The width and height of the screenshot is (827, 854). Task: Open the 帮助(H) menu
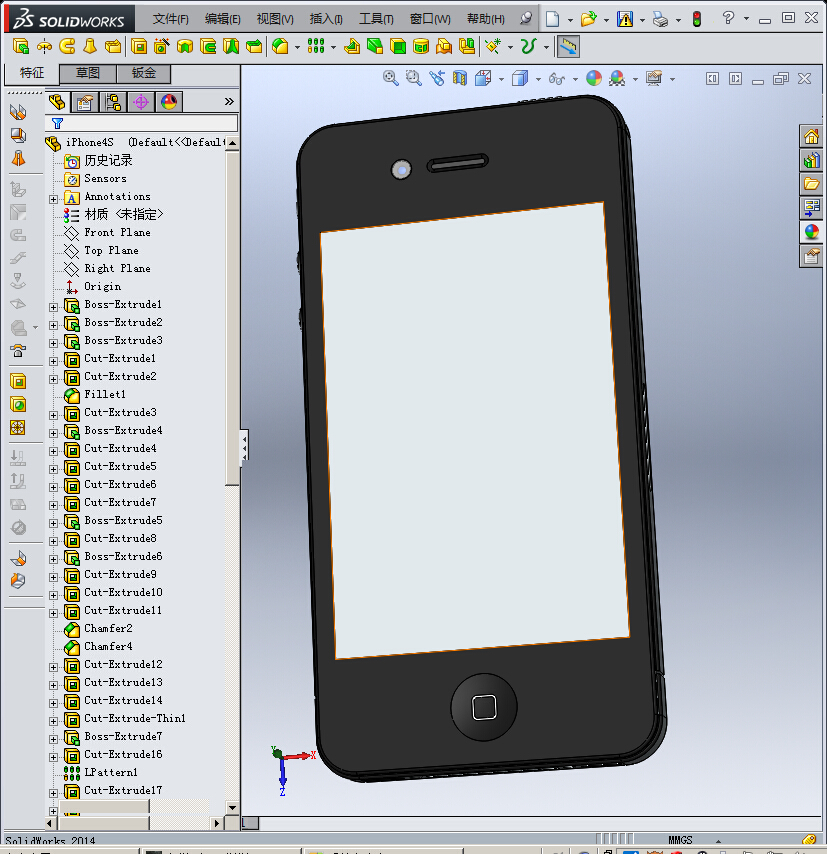pyautogui.click(x=486, y=19)
